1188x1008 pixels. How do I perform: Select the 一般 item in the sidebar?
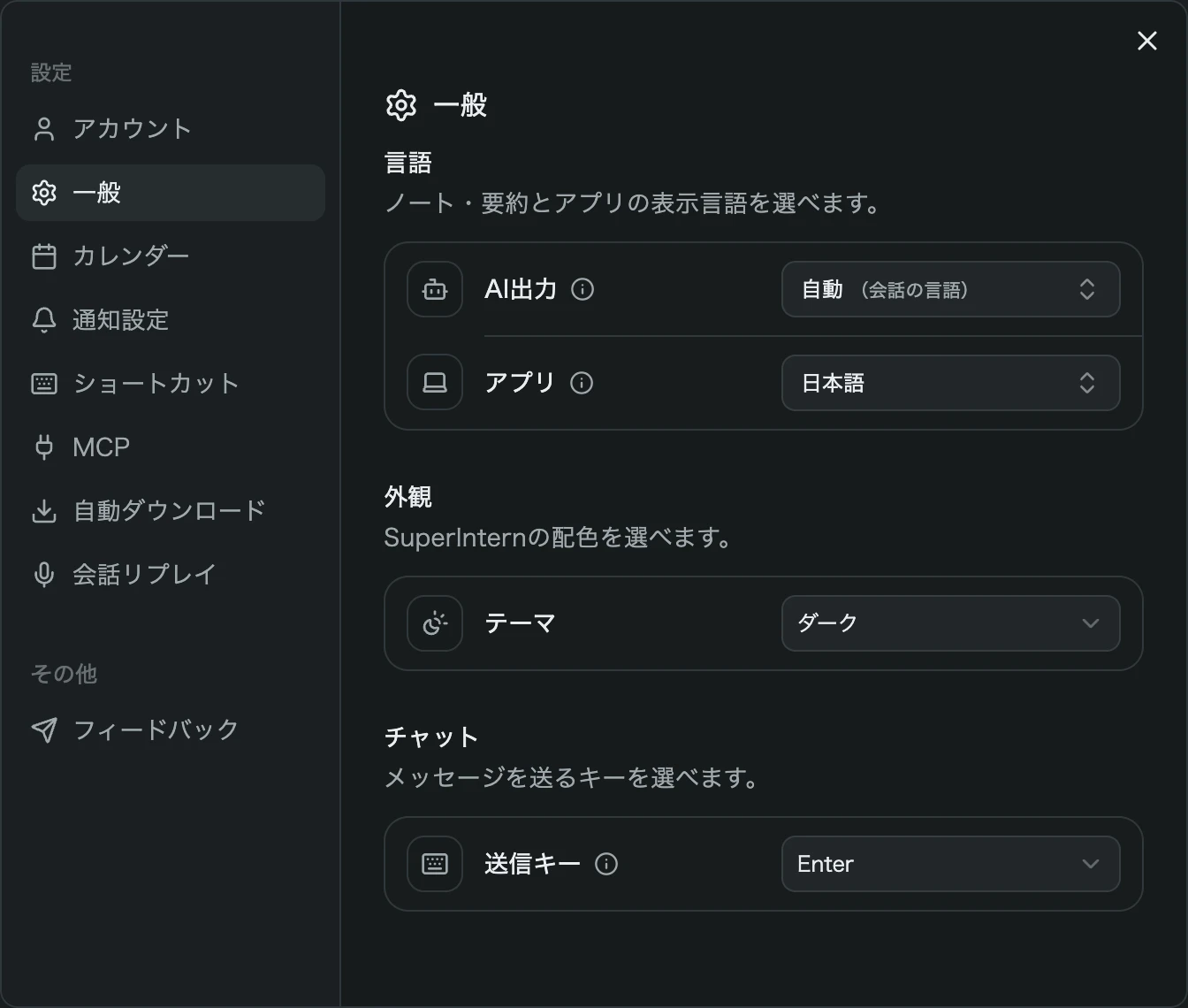[x=171, y=193]
